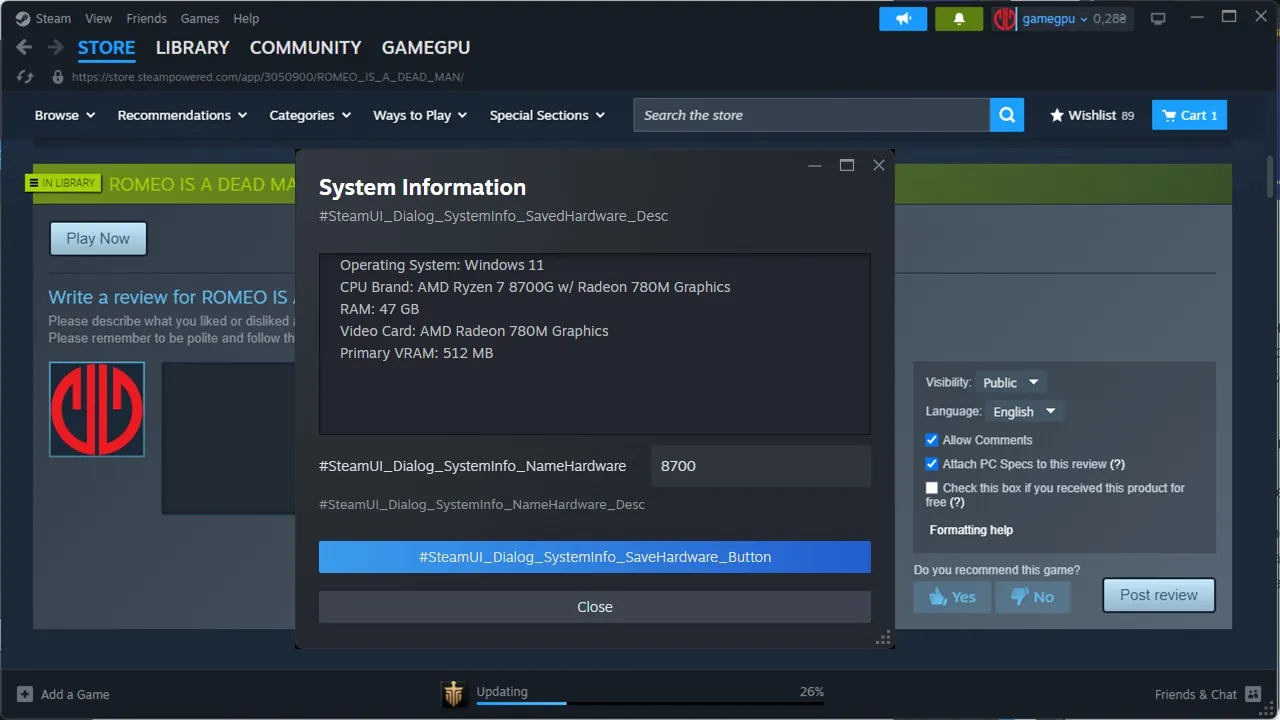Click the Play Now button
1280x720 pixels.
98,238
